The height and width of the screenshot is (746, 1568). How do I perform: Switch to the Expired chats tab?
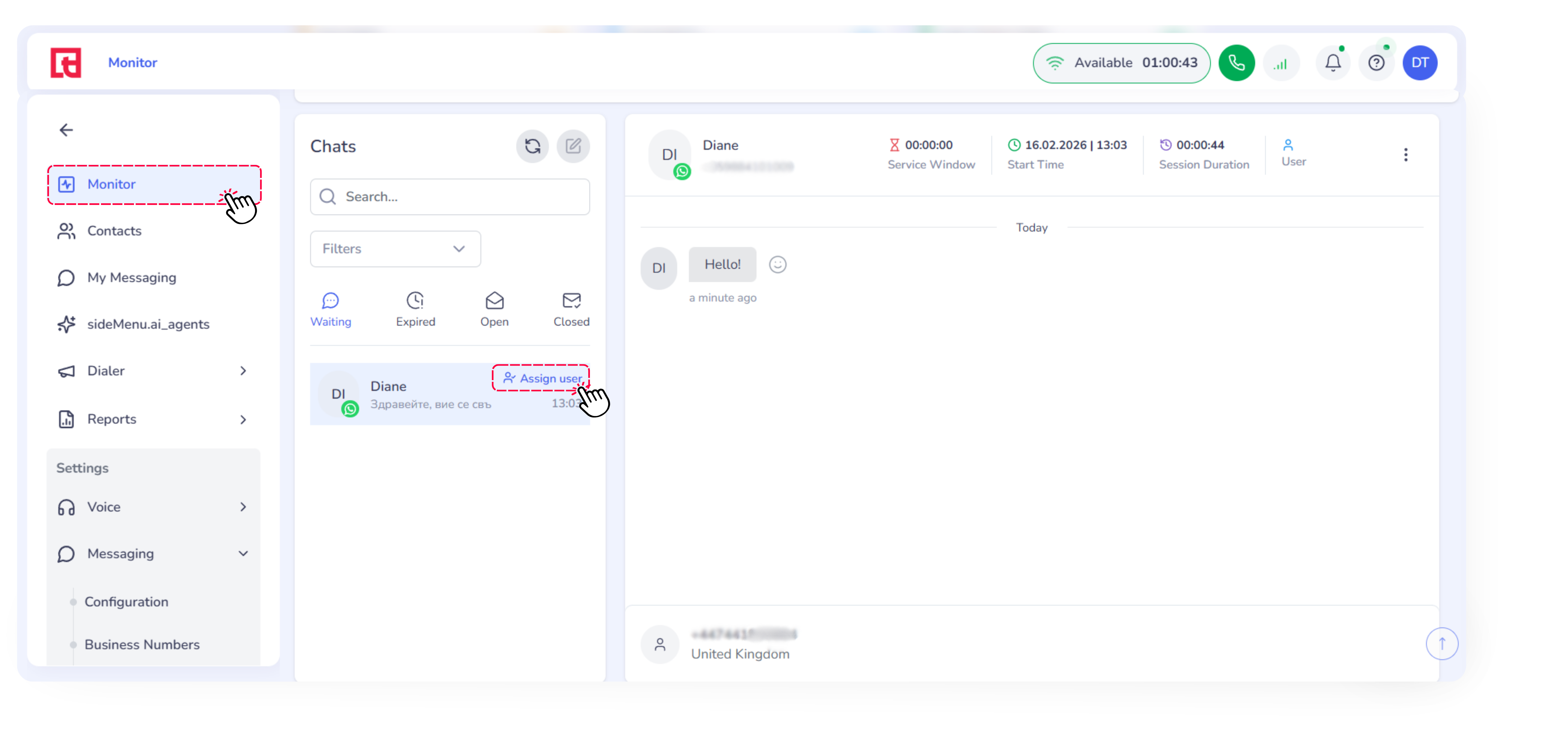tap(415, 309)
